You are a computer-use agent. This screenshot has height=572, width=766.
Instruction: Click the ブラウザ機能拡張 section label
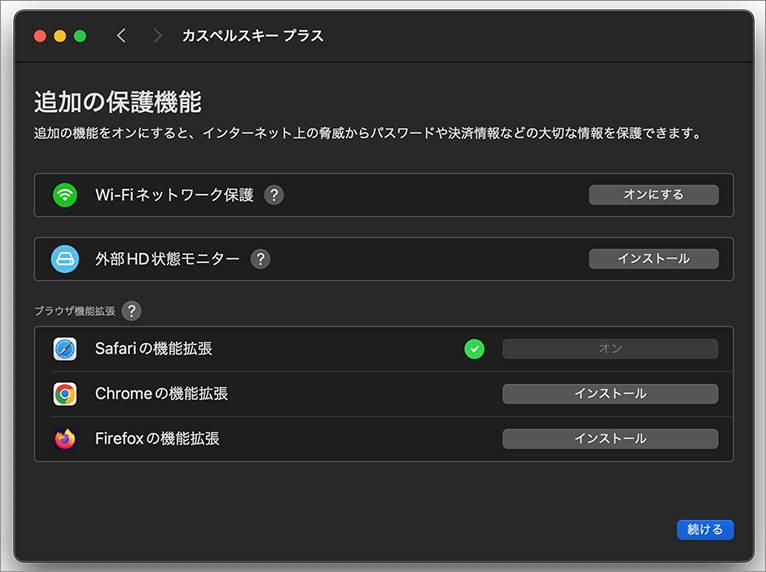pos(75,311)
